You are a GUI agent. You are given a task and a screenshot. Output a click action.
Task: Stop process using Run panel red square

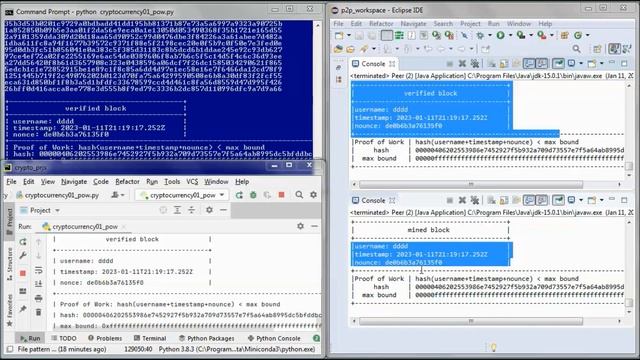coord(23,273)
